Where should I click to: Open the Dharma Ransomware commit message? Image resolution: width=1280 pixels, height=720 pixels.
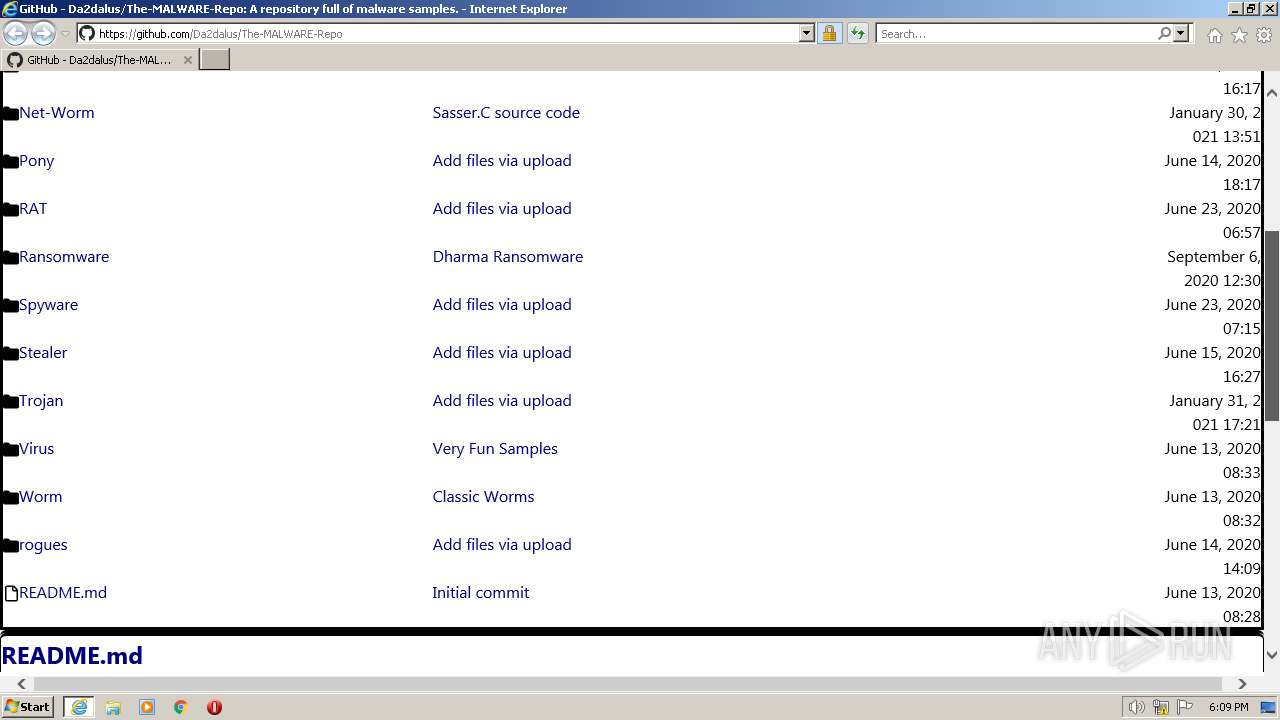[x=508, y=257]
